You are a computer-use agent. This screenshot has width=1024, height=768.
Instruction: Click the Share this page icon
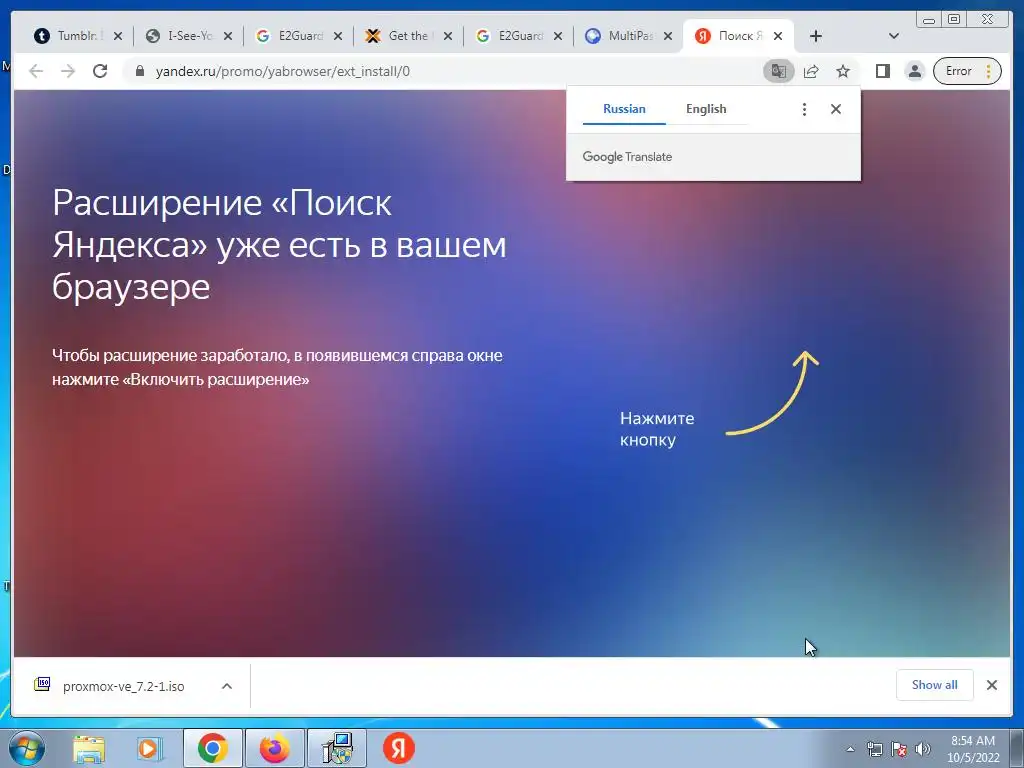click(811, 71)
